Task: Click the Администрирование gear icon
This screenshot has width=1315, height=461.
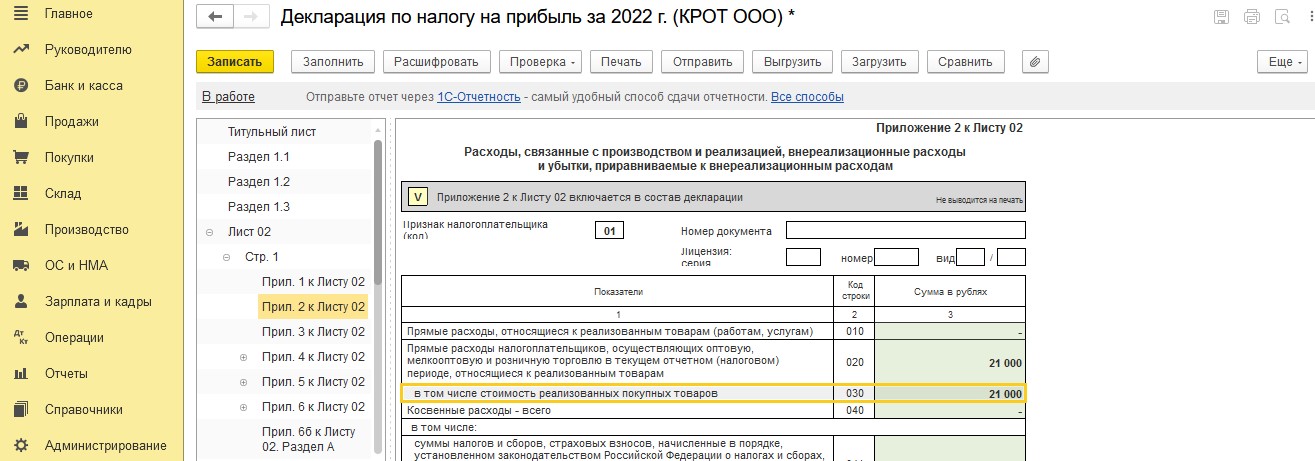Action: [x=20, y=445]
